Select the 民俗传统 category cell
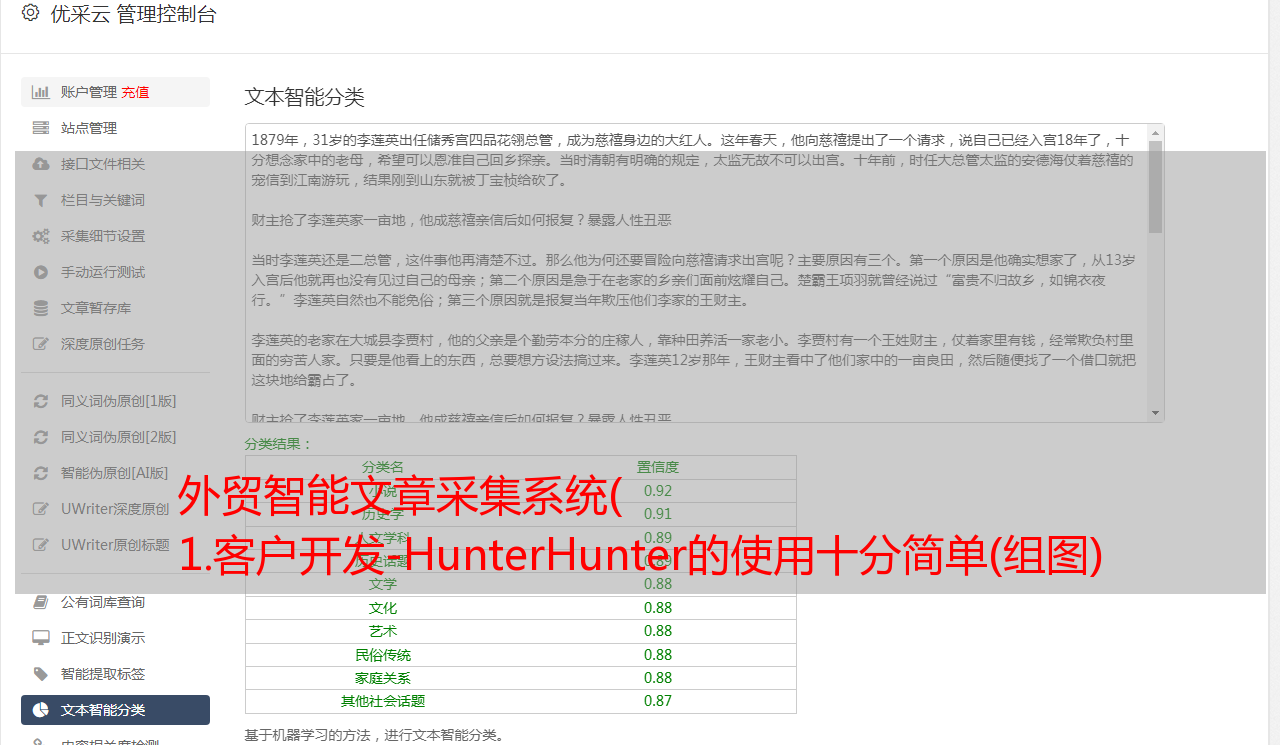This screenshot has height=745, width=1280. [x=383, y=655]
